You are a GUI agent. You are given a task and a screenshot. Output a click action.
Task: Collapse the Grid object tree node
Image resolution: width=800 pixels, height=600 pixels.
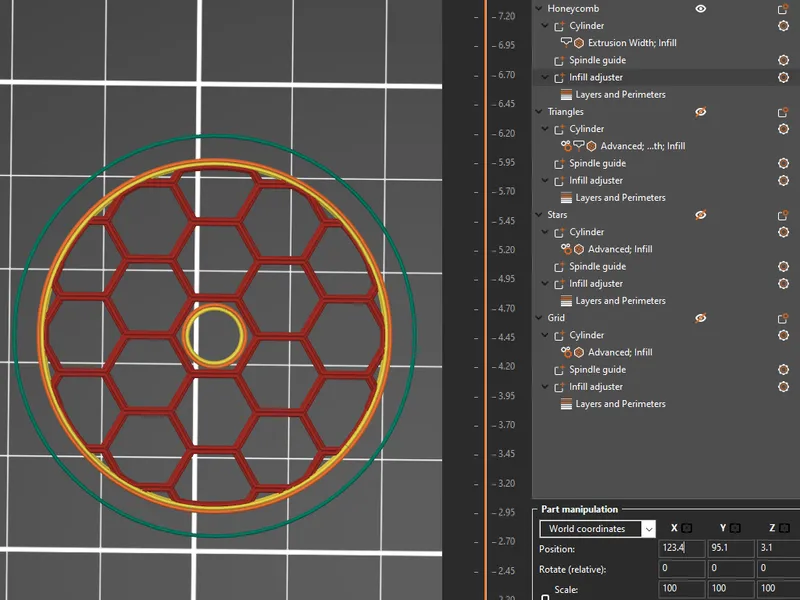click(x=540, y=318)
